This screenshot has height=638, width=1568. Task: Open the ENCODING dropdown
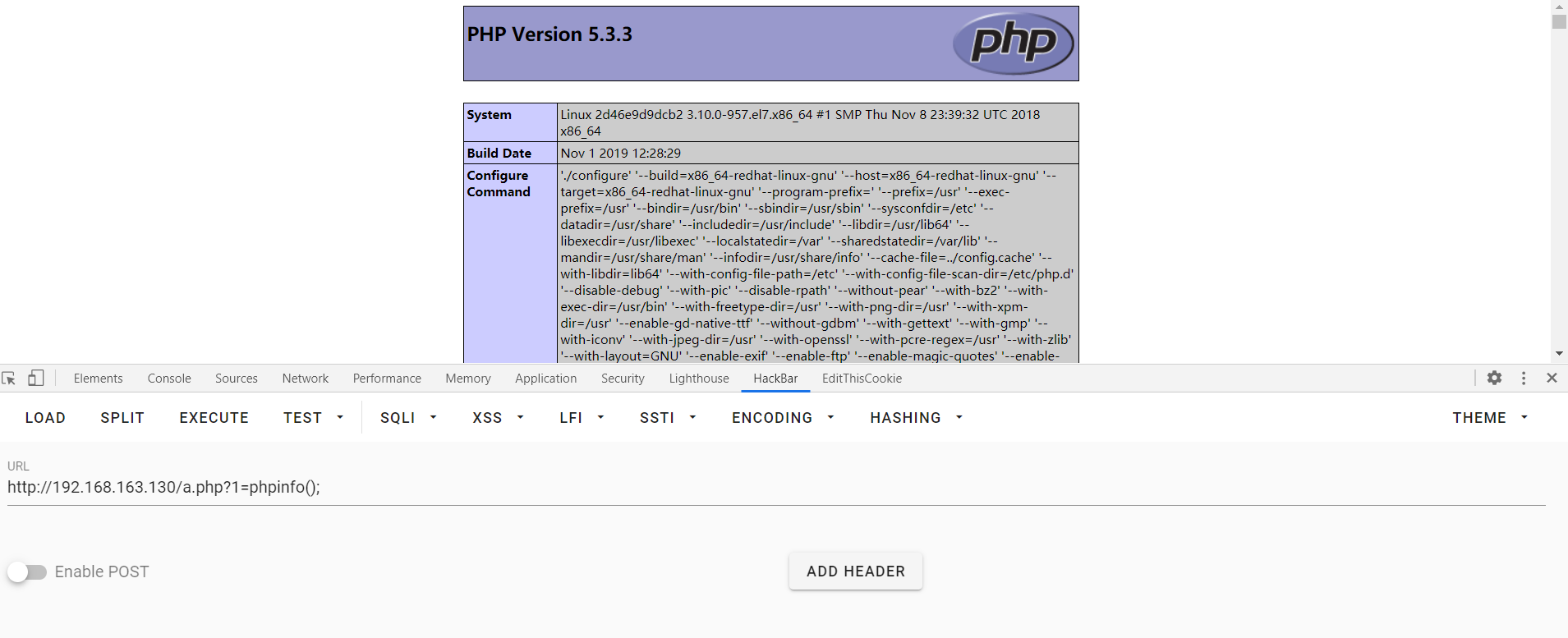(783, 417)
